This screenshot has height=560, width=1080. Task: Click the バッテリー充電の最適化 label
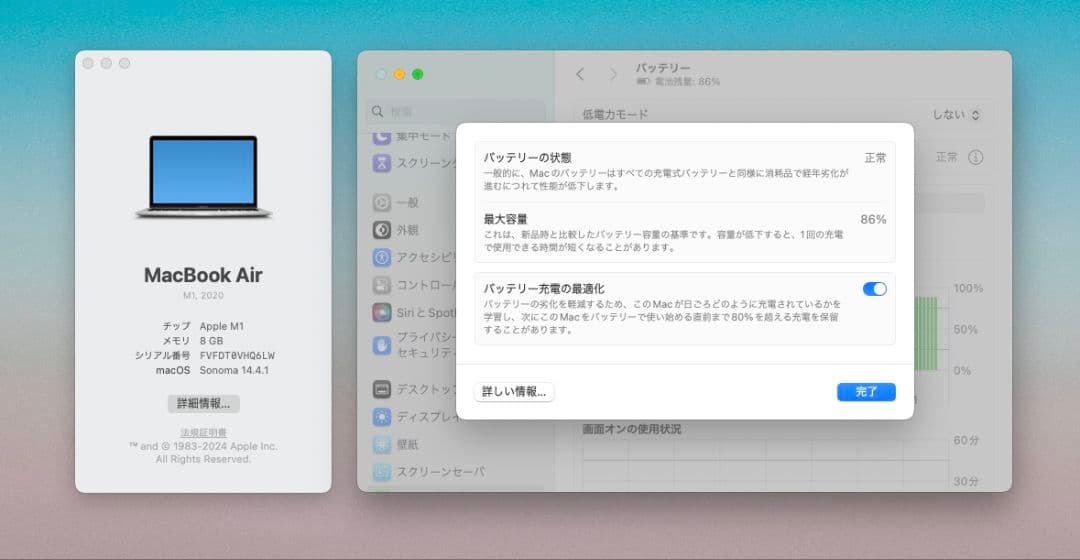tap(543, 289)
